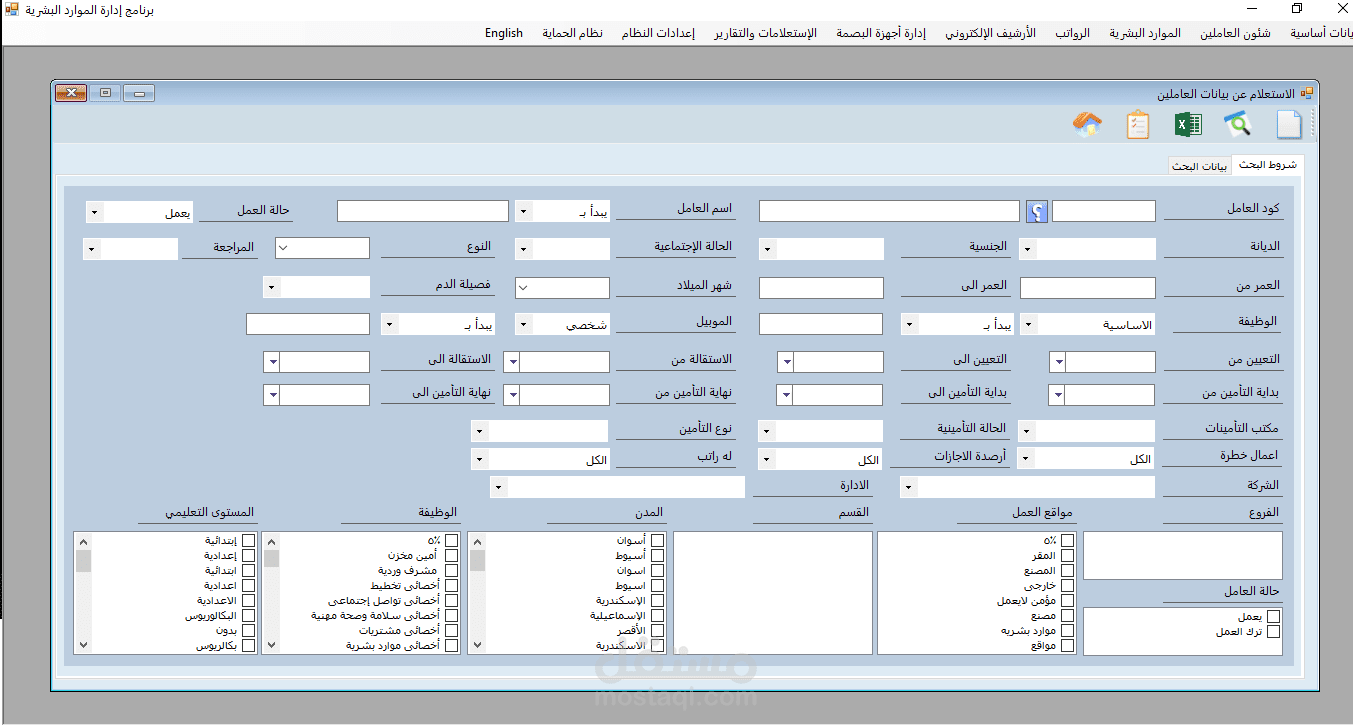Click the orange house toolbar icon

point(1087,125)
